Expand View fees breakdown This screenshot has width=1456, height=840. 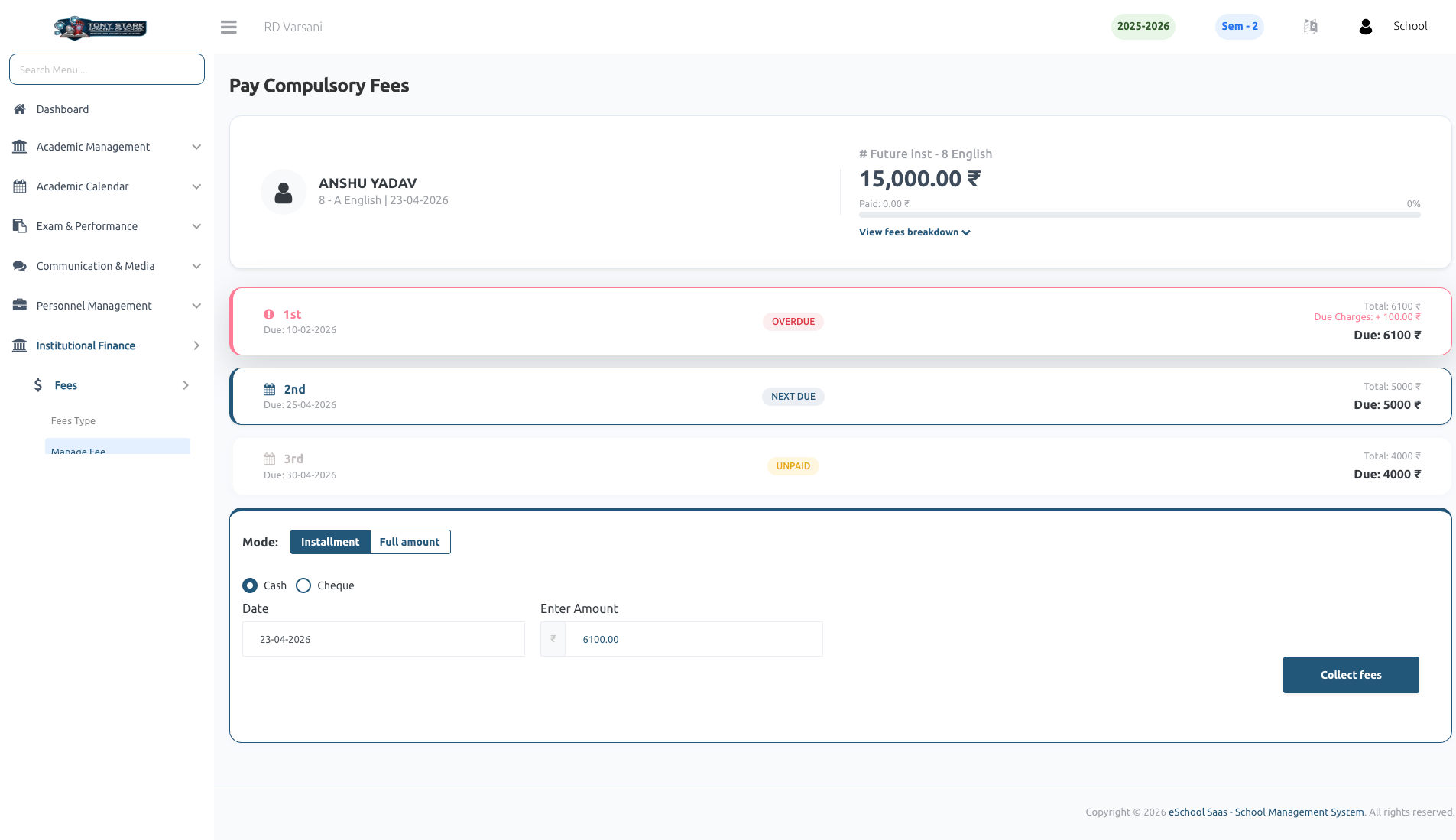915,232
